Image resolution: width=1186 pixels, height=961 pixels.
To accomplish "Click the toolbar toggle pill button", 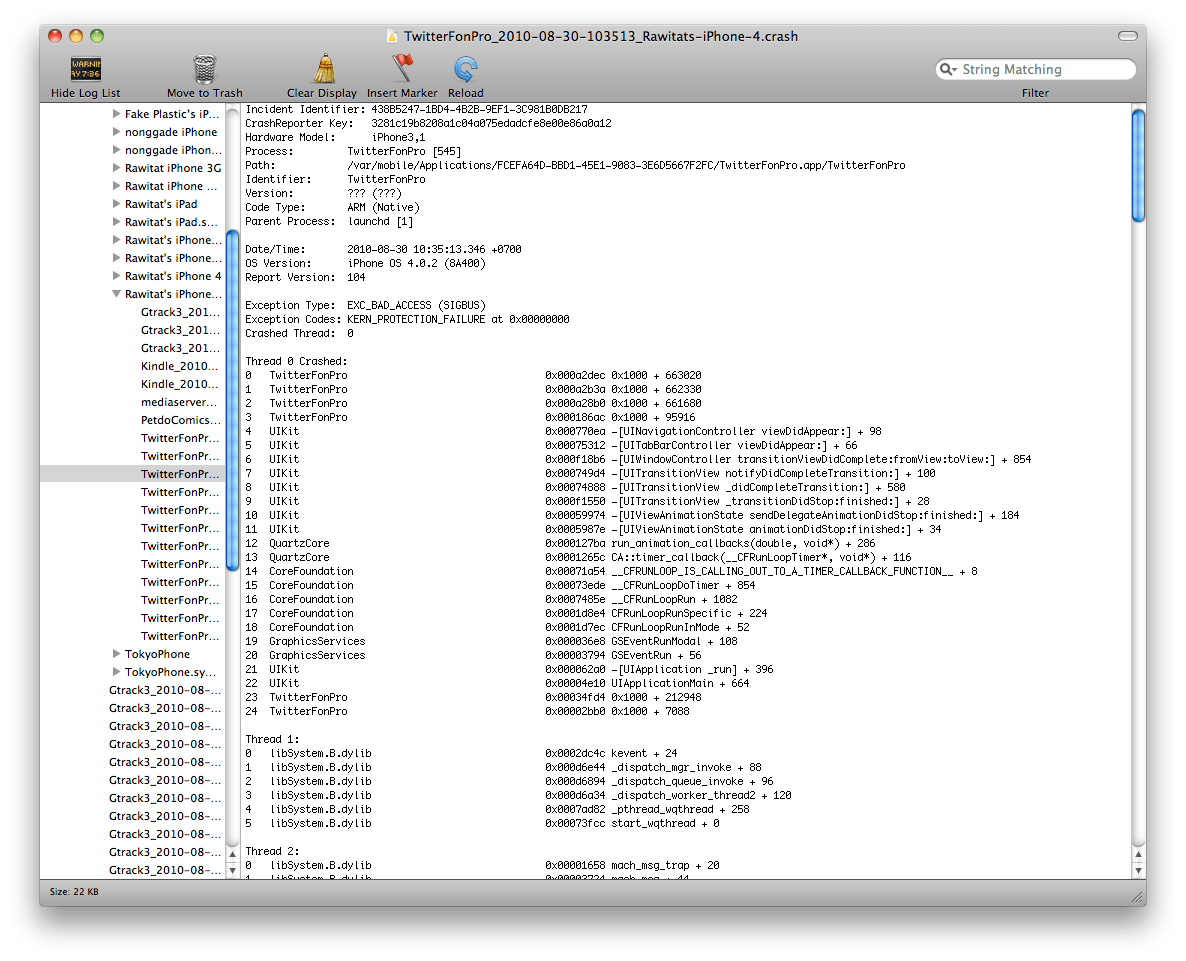I will click(x=1127, y=36).
